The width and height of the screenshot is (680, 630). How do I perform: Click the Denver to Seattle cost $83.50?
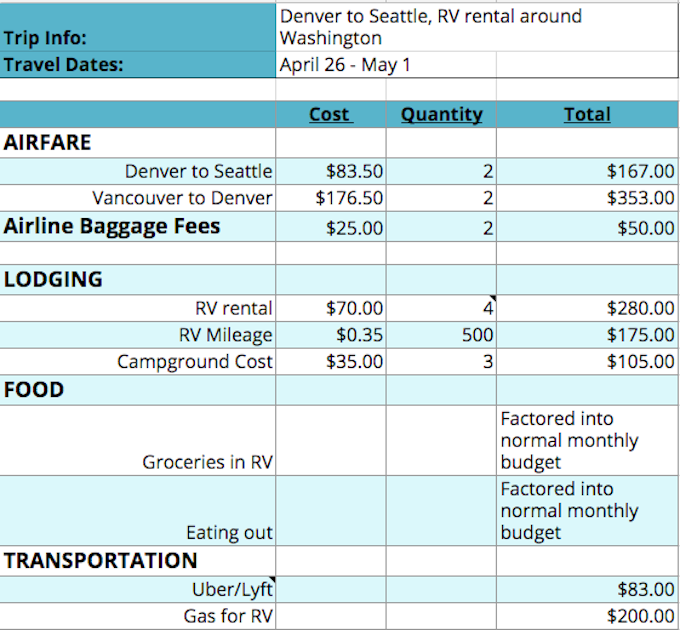point(354,172)
